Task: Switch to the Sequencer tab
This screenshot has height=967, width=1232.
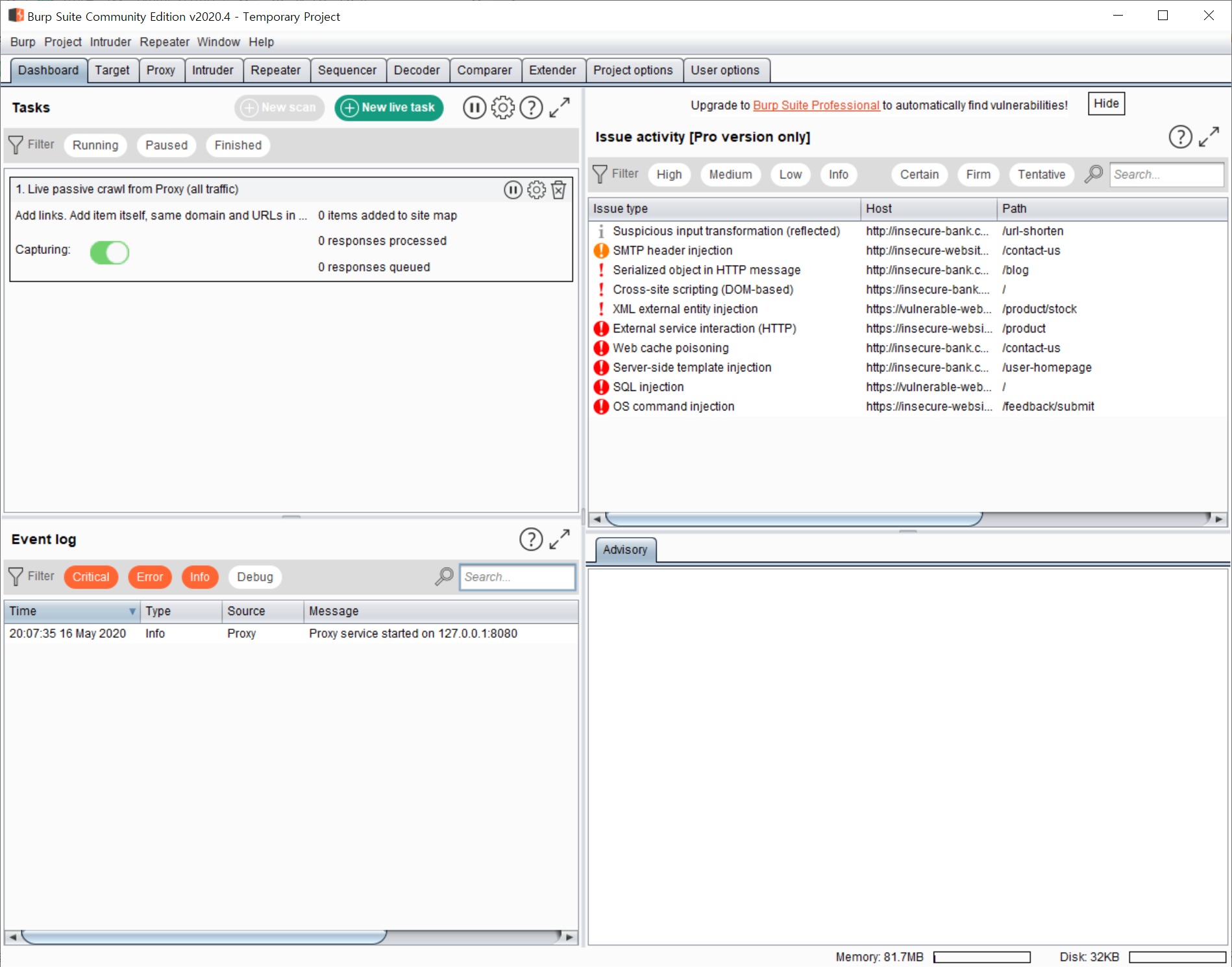Action: click(x=347, y=70)
